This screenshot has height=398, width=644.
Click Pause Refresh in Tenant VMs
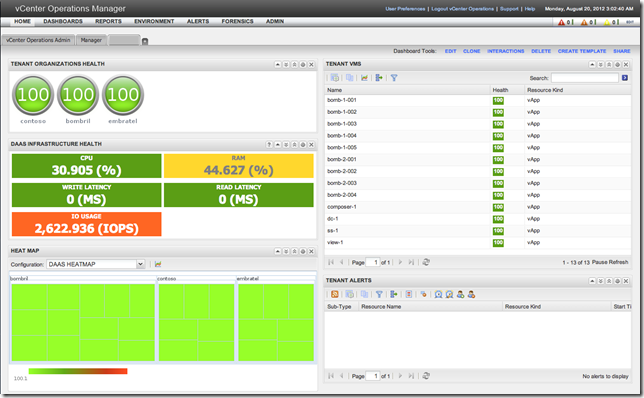(x=610, y=262)
